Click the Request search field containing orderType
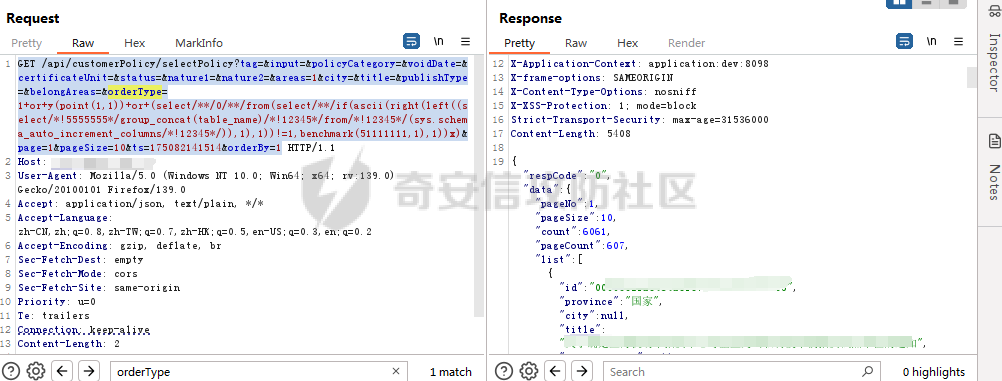The height and width of the screenshot is (381, 1002). tap(258, 371)
